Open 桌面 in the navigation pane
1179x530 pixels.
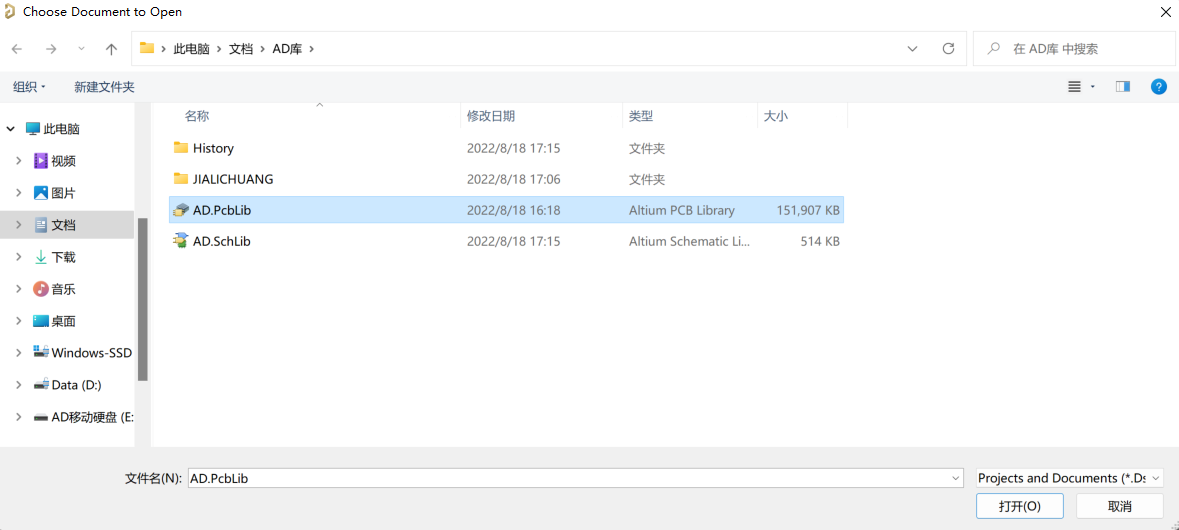[63, 321]
